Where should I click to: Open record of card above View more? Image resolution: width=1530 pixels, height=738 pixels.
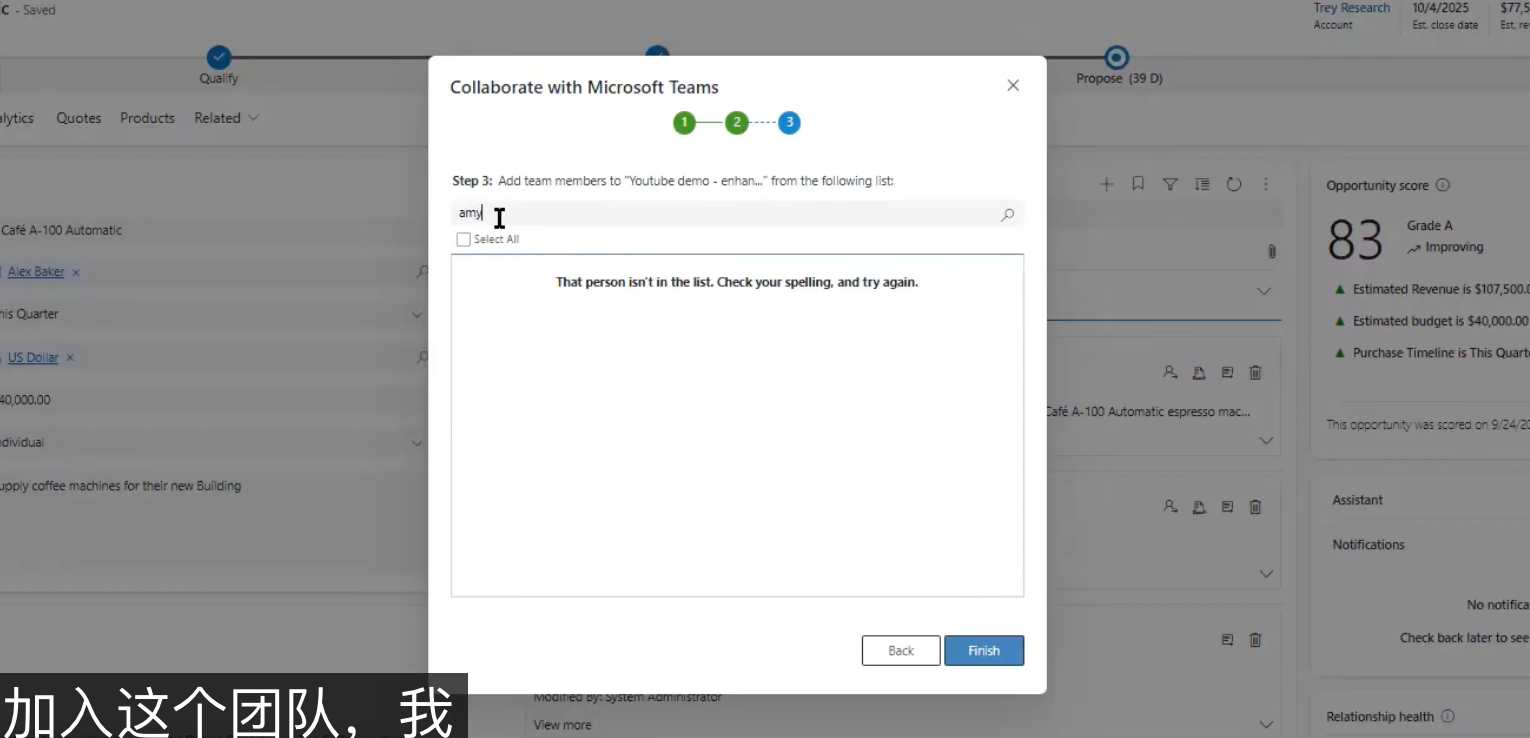pos(1227,640)
